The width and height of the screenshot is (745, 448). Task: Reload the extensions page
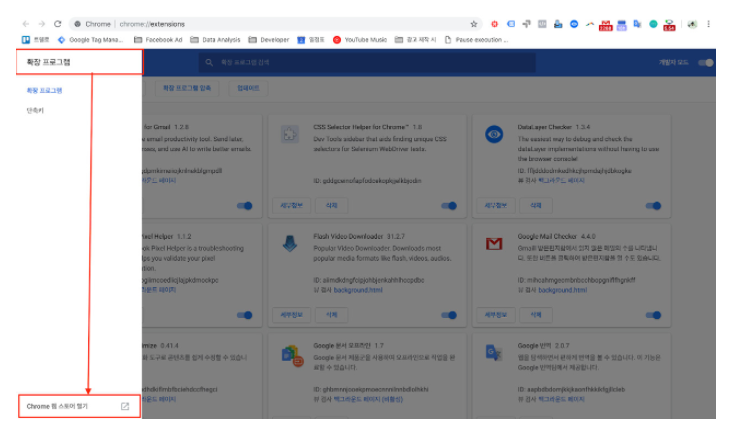click(57, 24)
